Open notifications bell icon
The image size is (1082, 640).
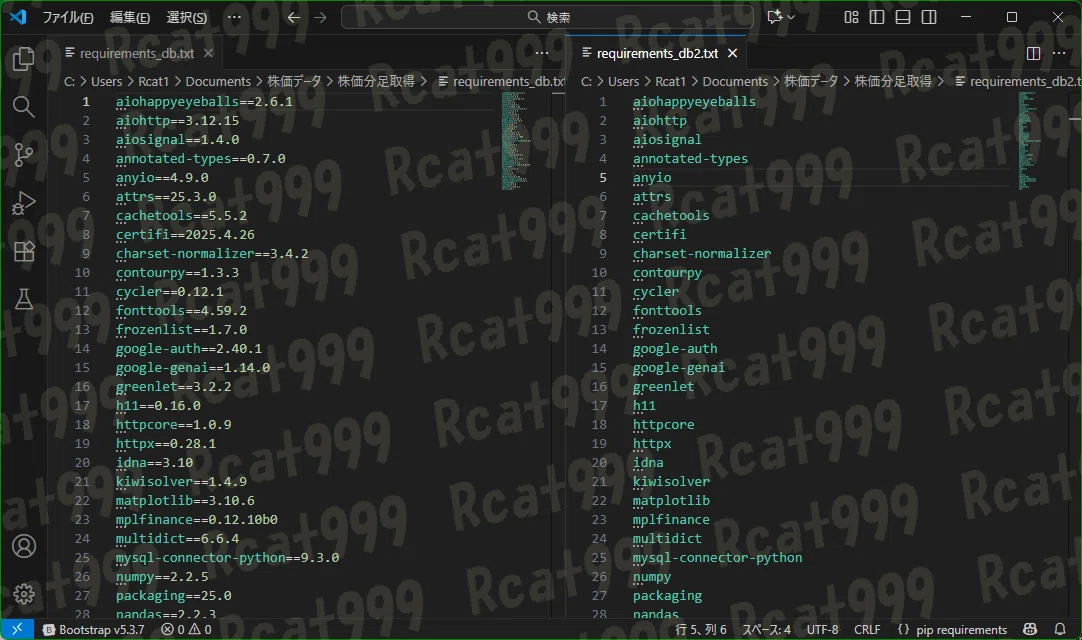click(x=1060, y=629)
